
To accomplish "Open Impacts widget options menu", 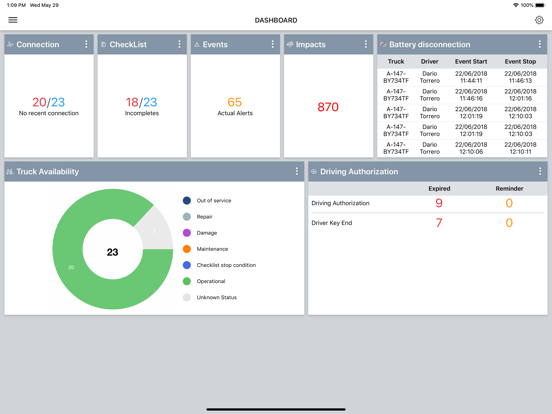I will tap(366, 44).
